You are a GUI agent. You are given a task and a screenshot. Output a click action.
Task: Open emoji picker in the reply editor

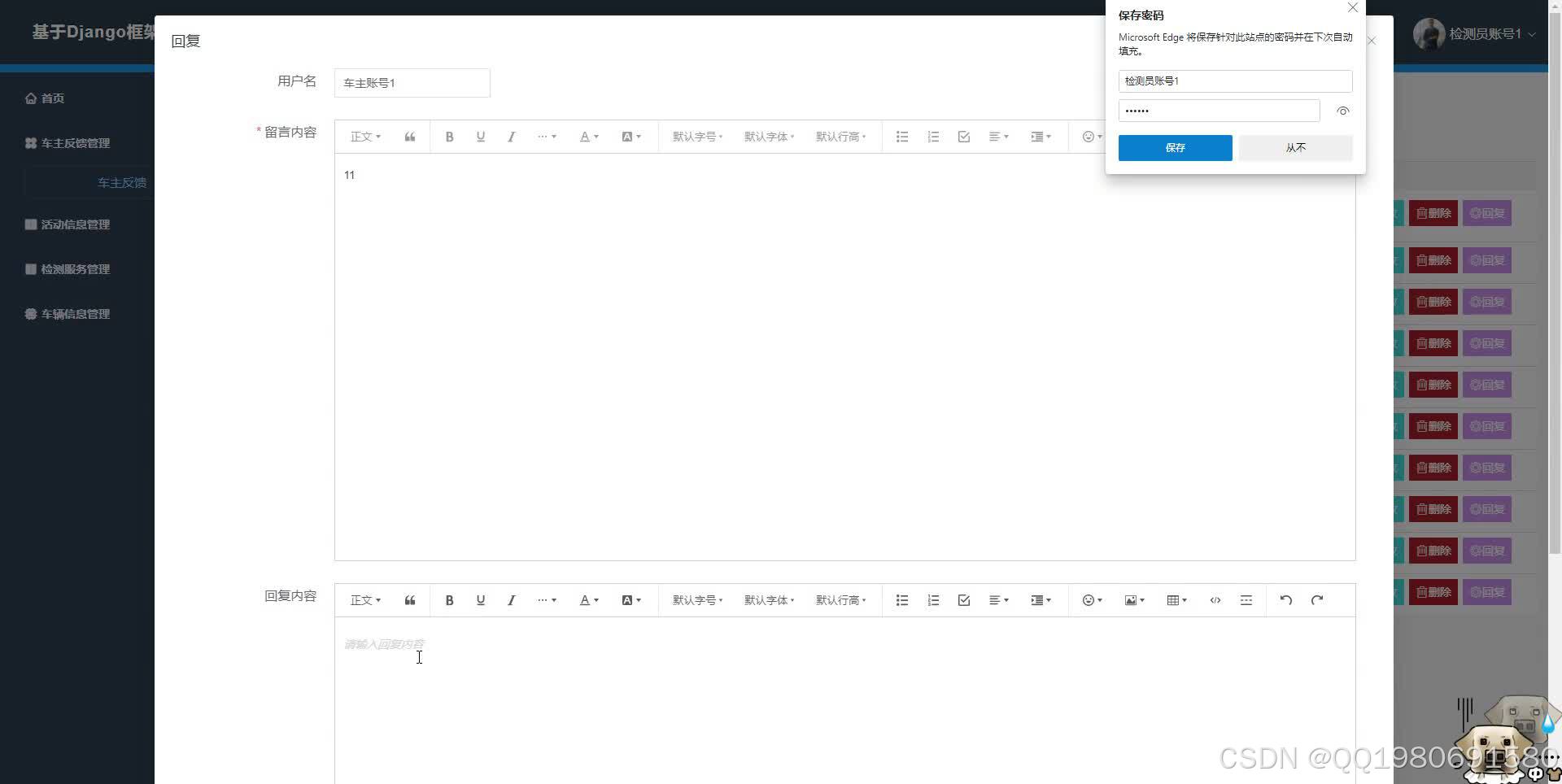pyautogui.click(x=1093, y=600)
